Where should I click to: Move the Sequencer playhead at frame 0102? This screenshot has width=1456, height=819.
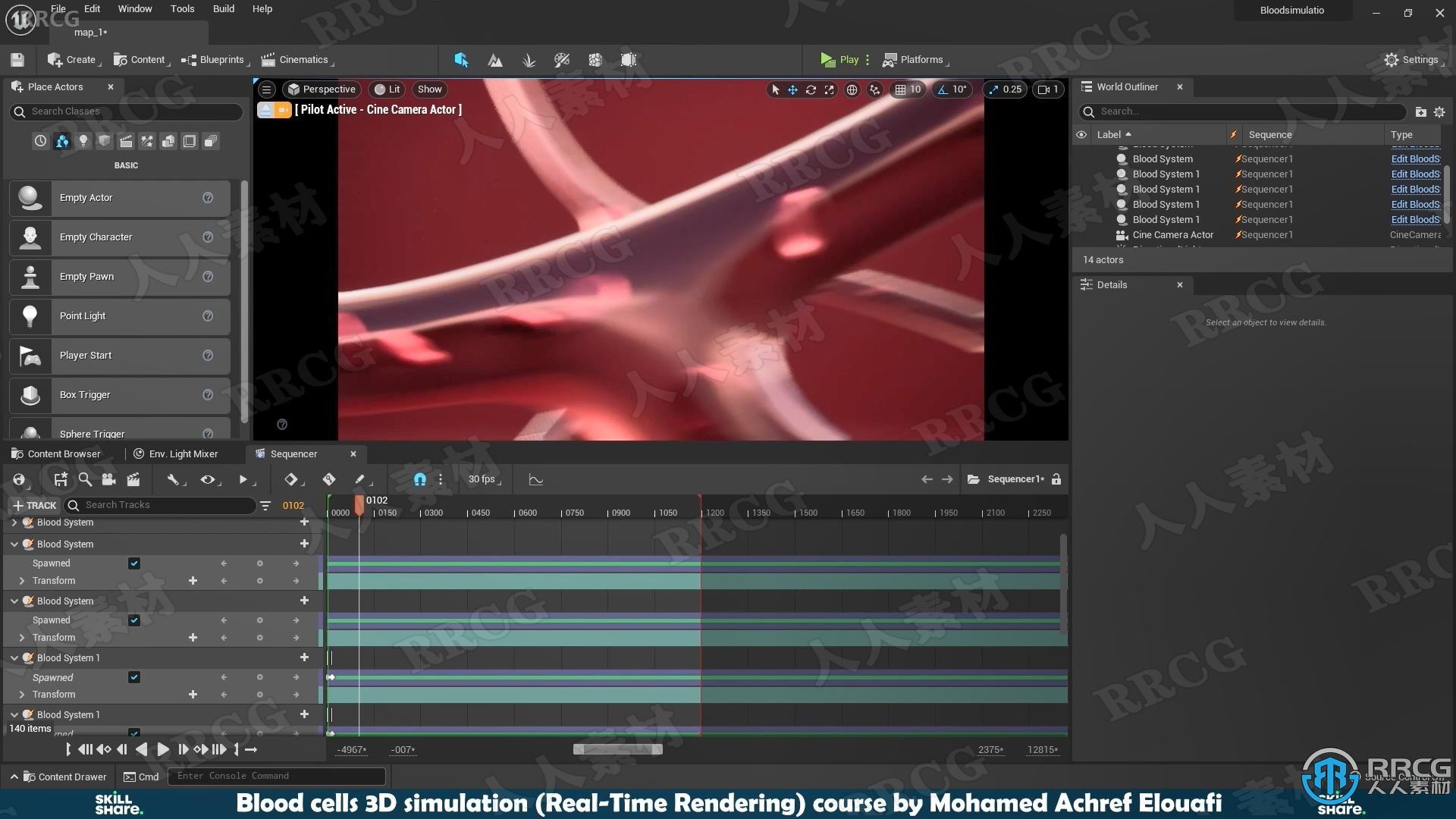pyautogui.click(x=359, y=505)
